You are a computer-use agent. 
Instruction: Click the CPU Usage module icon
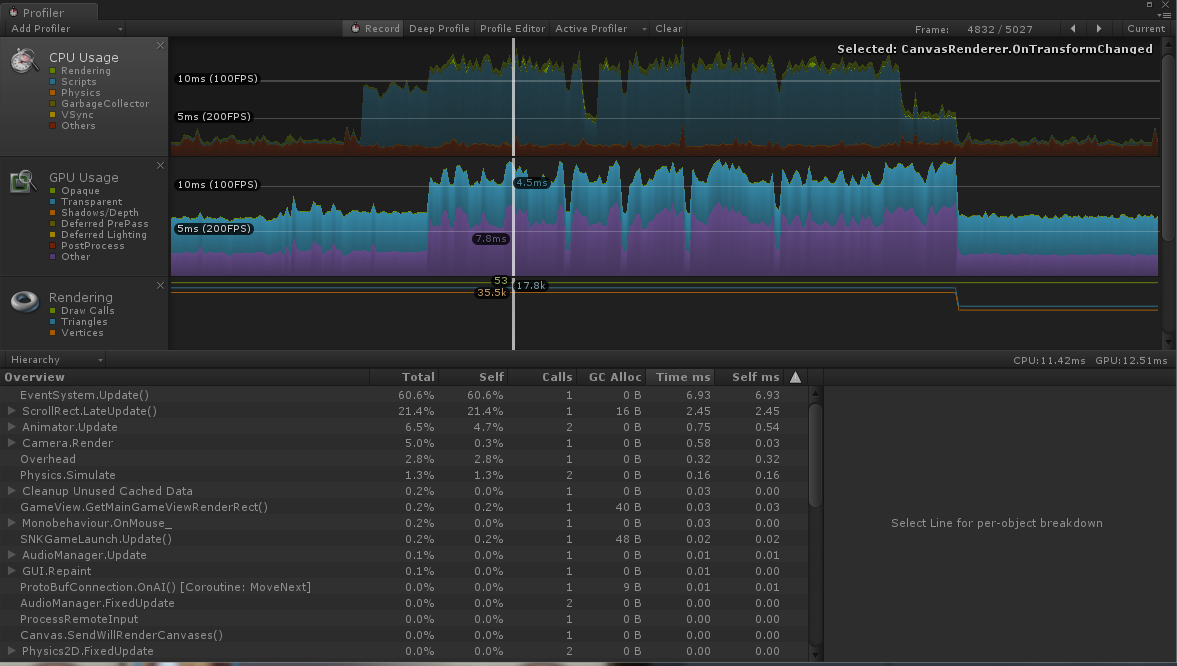pos(23,60)
